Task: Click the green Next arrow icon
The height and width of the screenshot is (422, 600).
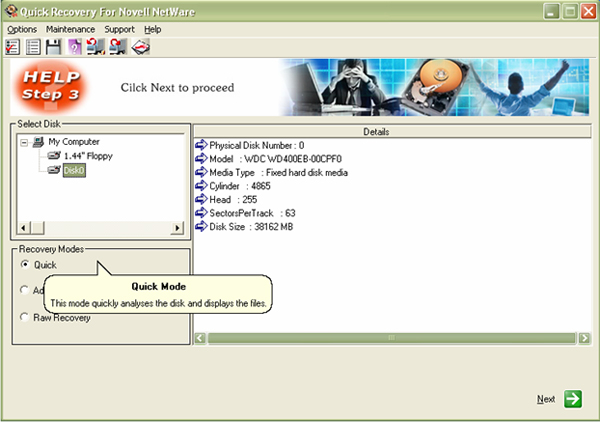Action: (573, 399)
